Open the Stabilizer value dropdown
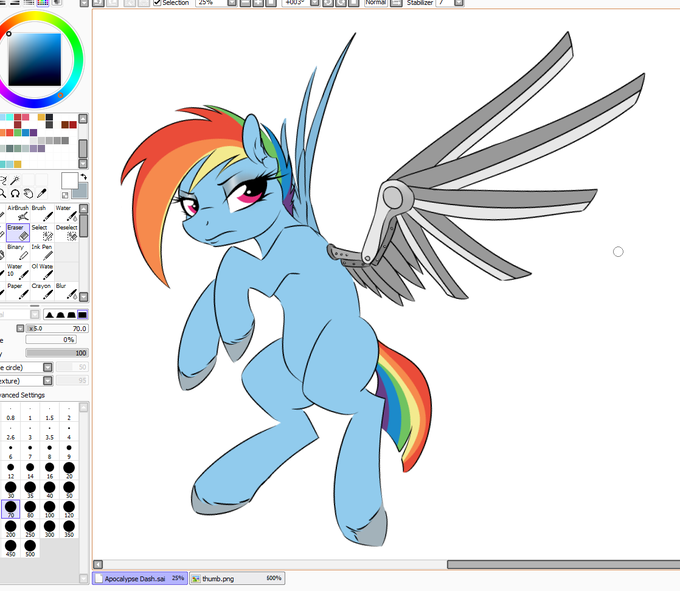This screenshot has height=591, width=680. pyautogui.click(x=459, y=3)
